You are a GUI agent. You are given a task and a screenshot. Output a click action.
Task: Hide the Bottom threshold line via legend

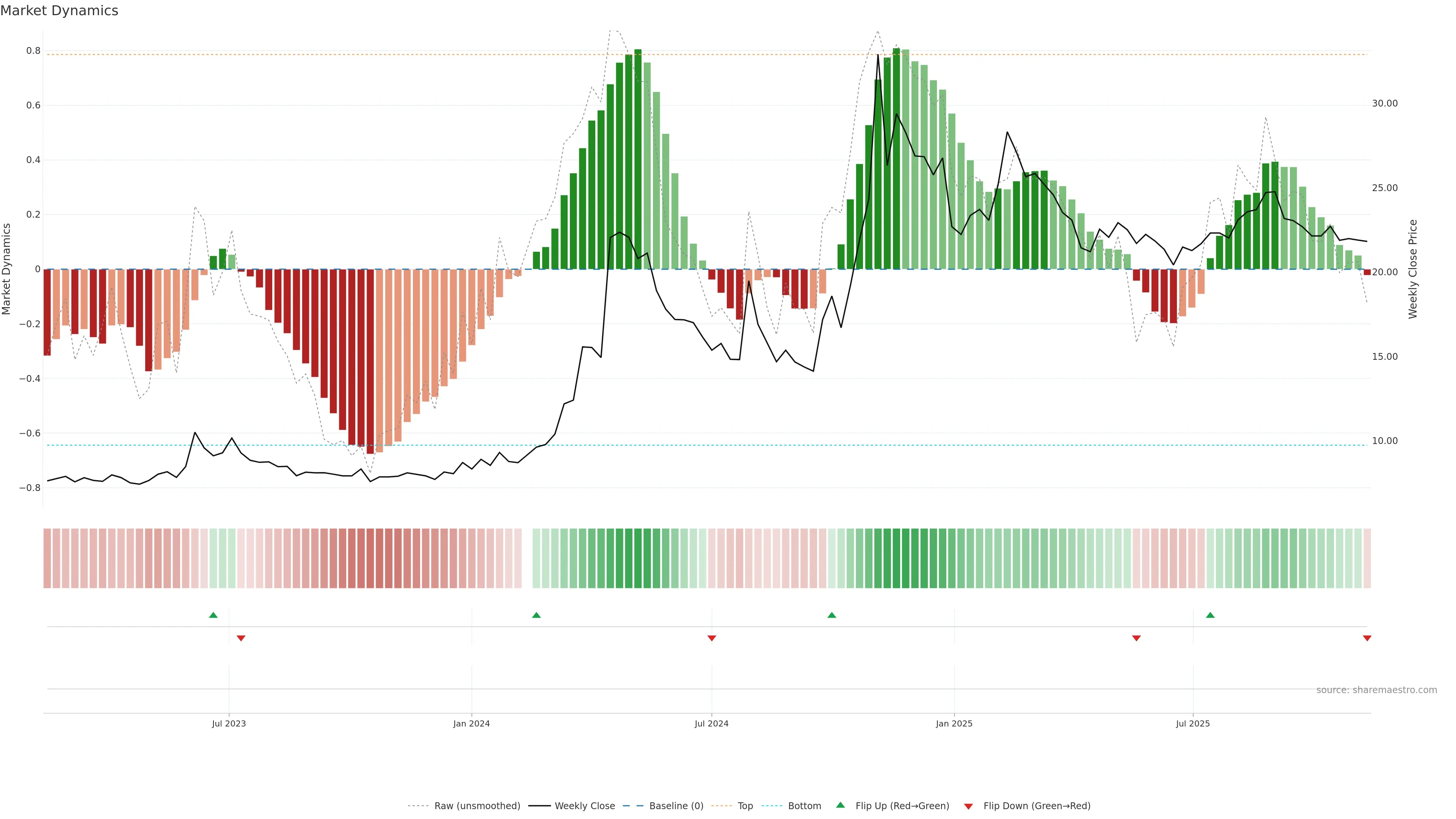coord(804,806)
